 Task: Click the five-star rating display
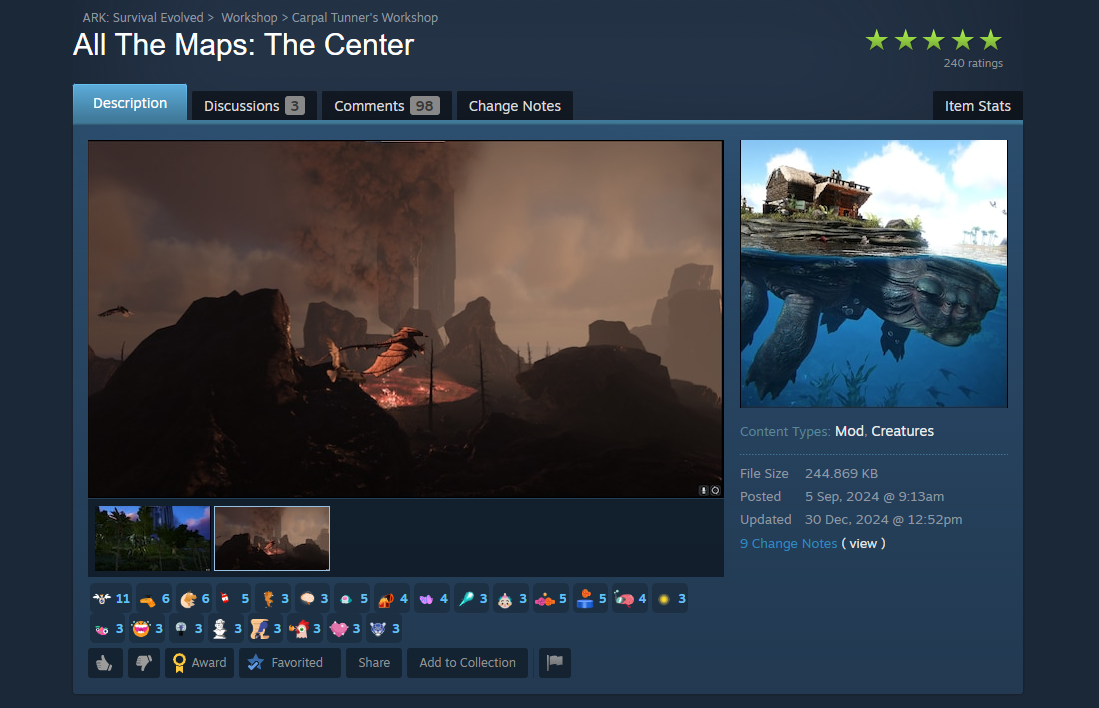point(934,40)
